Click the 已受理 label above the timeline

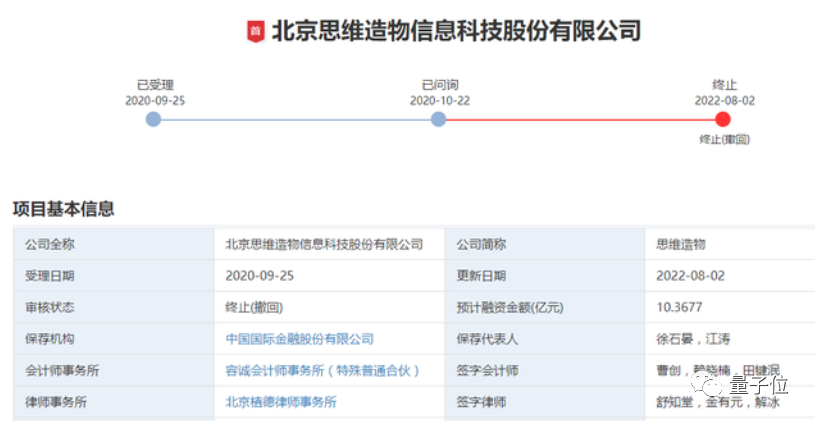(155, 85)
